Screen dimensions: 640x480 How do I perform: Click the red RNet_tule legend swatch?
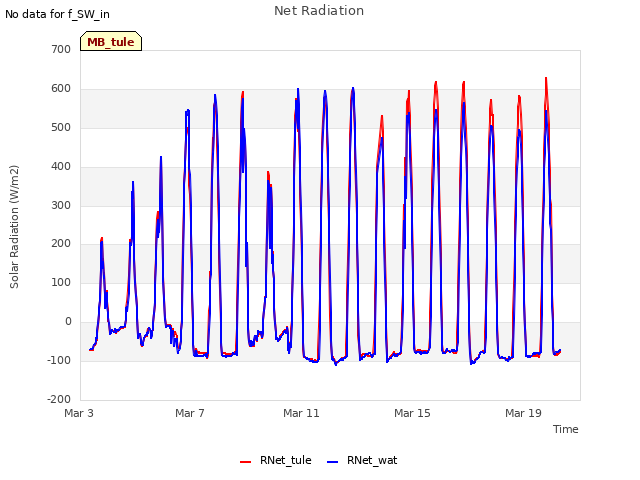click(x=245, y=462)
